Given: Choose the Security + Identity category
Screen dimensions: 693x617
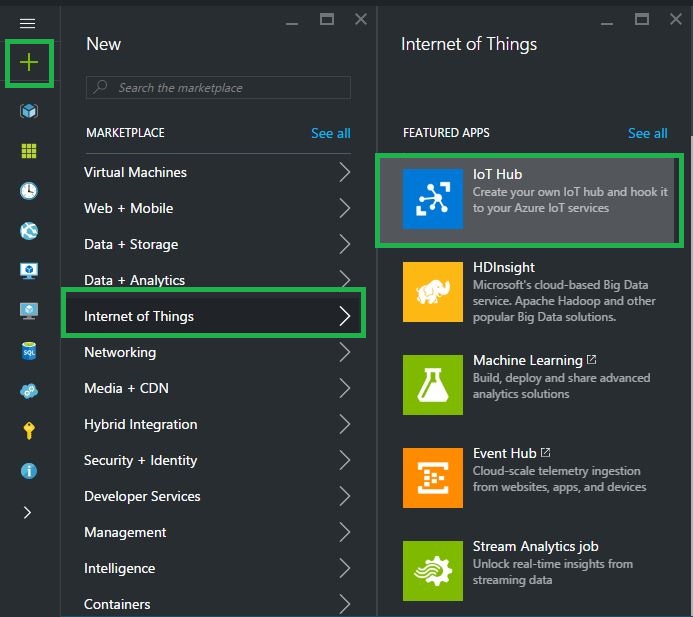Looking at the screenshot, I should click(141, 460).
